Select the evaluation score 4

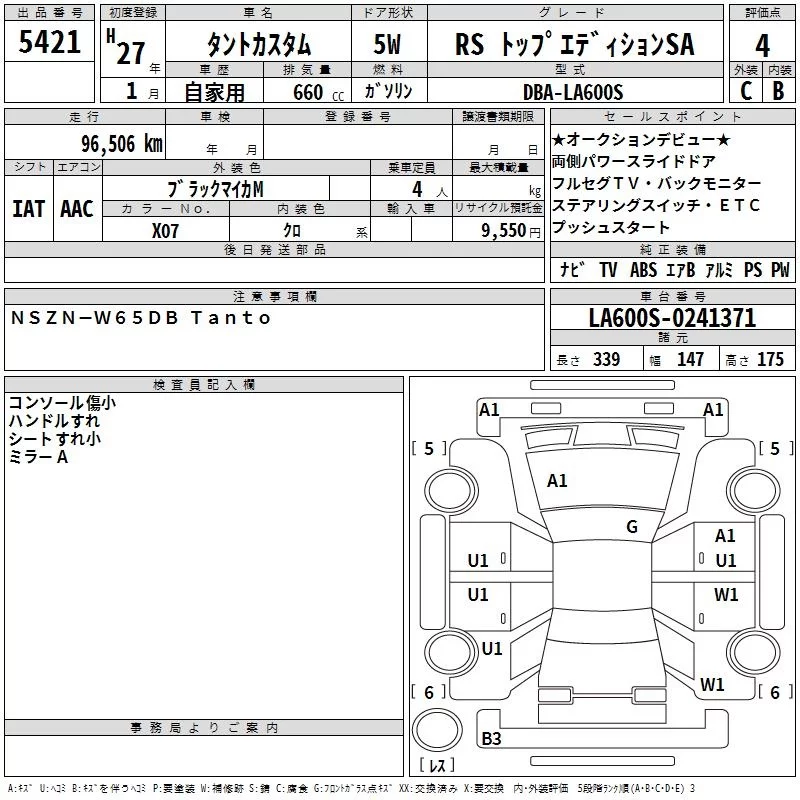point(762,45)
